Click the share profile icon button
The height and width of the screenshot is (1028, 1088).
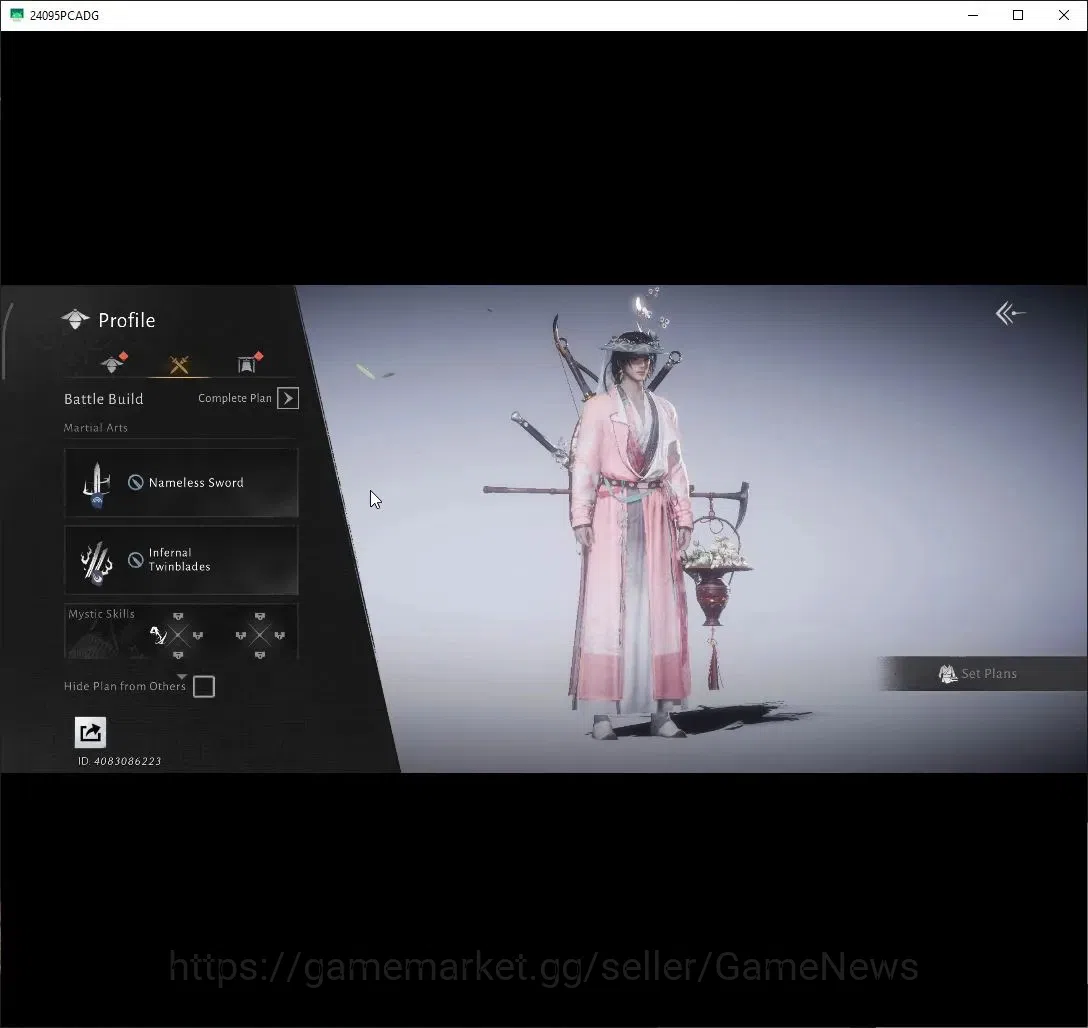click(x=90, y=733)
